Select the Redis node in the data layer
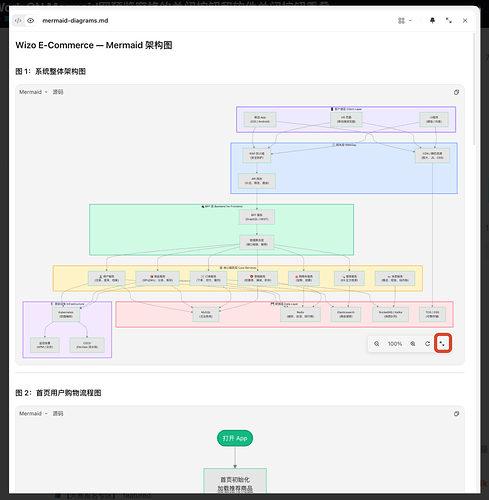This screenshot has width=489, height=500. (300, 314)
